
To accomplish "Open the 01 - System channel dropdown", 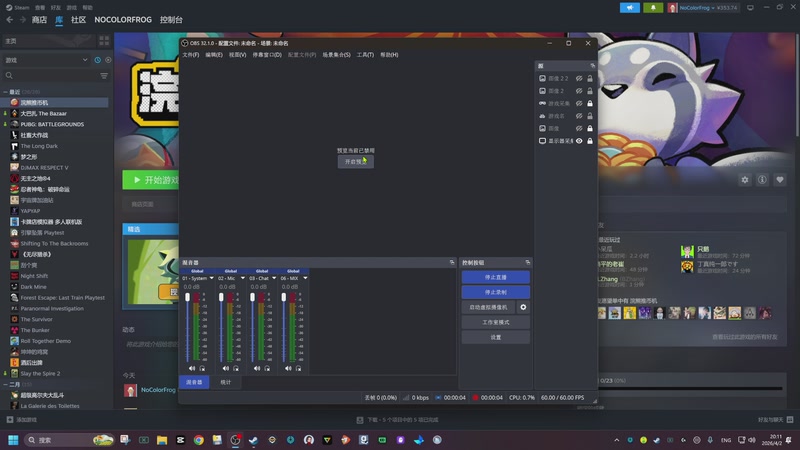I will (211, 278).
